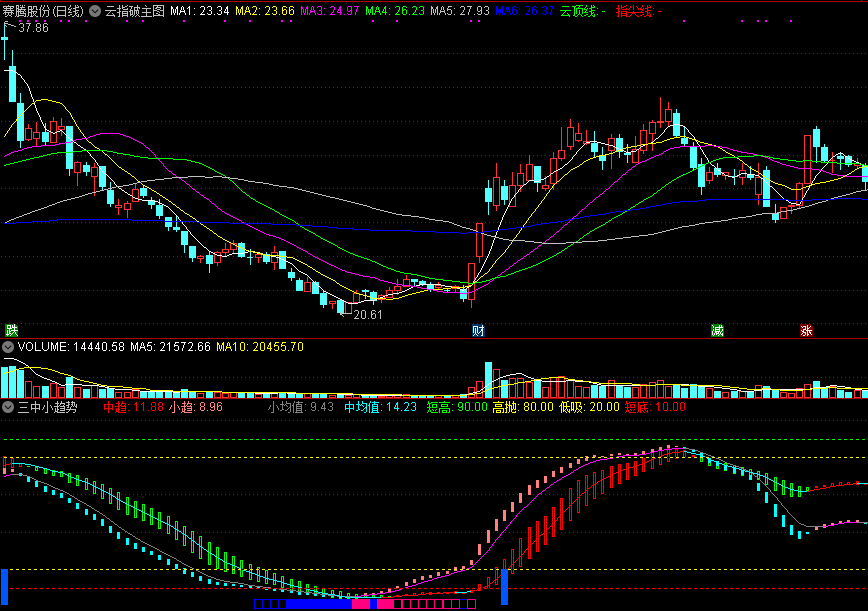
Task: Select the blue MA6: 26.37 label
Action: (524, 11)
